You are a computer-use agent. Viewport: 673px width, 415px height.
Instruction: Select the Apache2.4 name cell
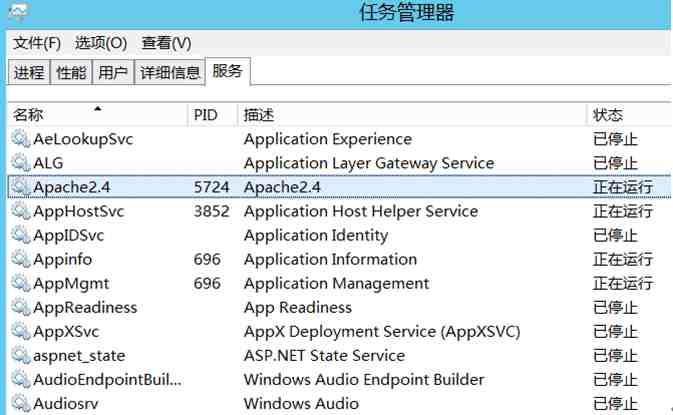72,187
